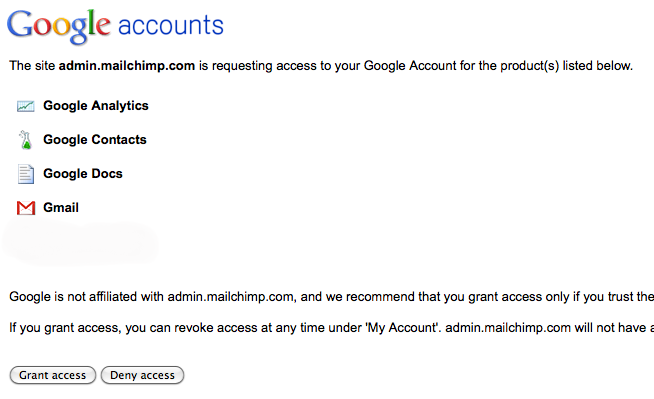Click the bold admin.mailchimp.com site name
This screenshot has width=654, height=399.
(127, 66)
